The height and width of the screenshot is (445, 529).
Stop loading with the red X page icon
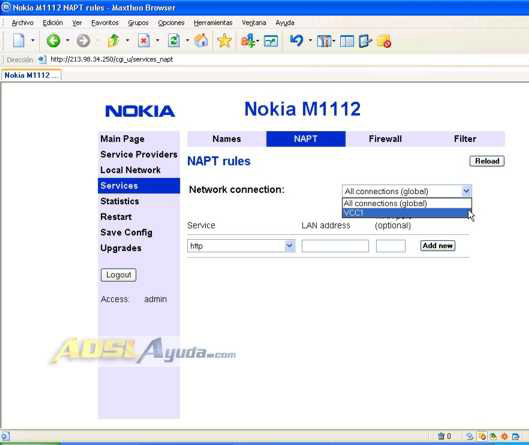point(144,40)
